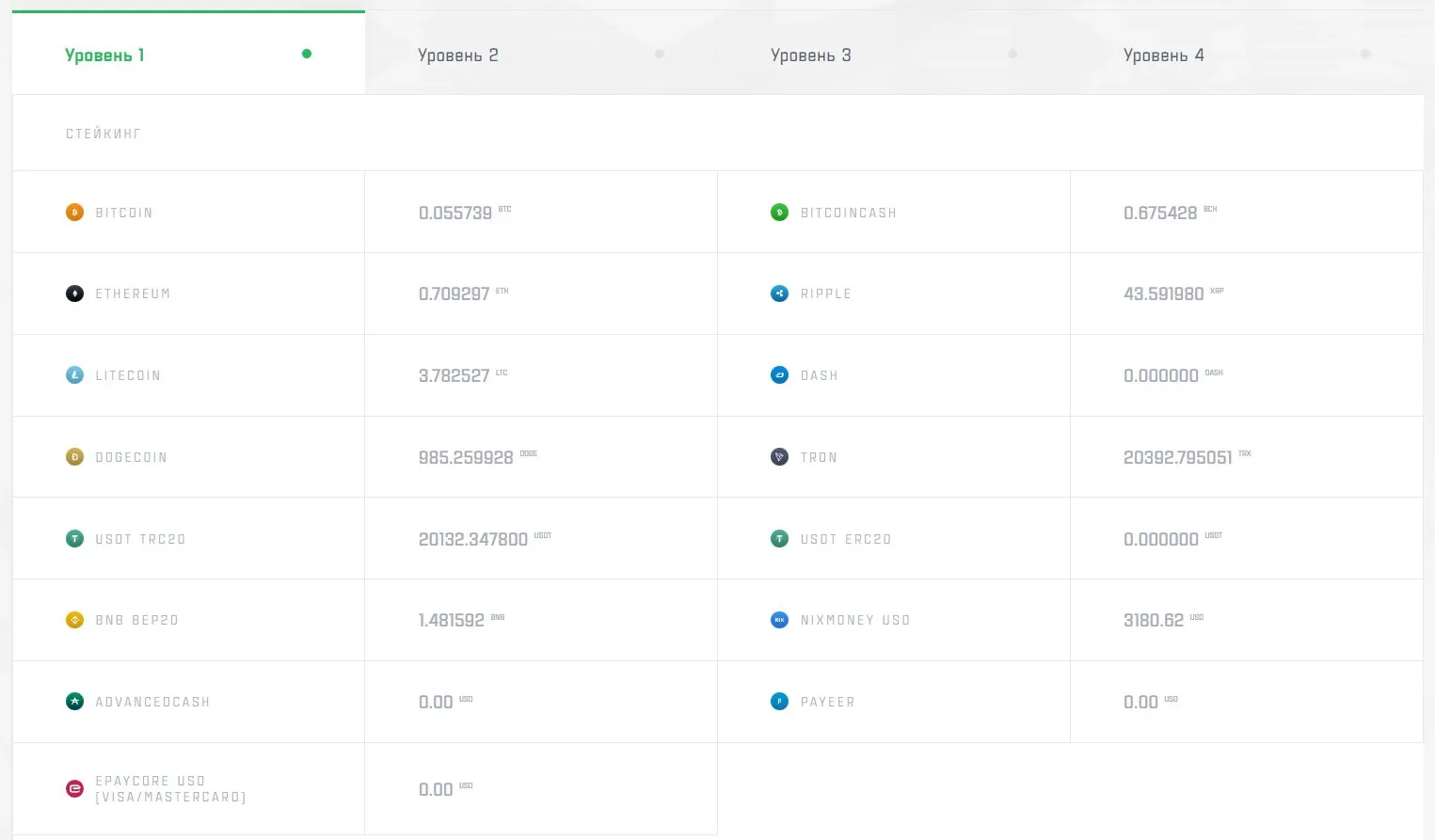Open the Уровень 3 tab
The height and width of the screenshot is (840, 1435).
click(x=894, y=53)
